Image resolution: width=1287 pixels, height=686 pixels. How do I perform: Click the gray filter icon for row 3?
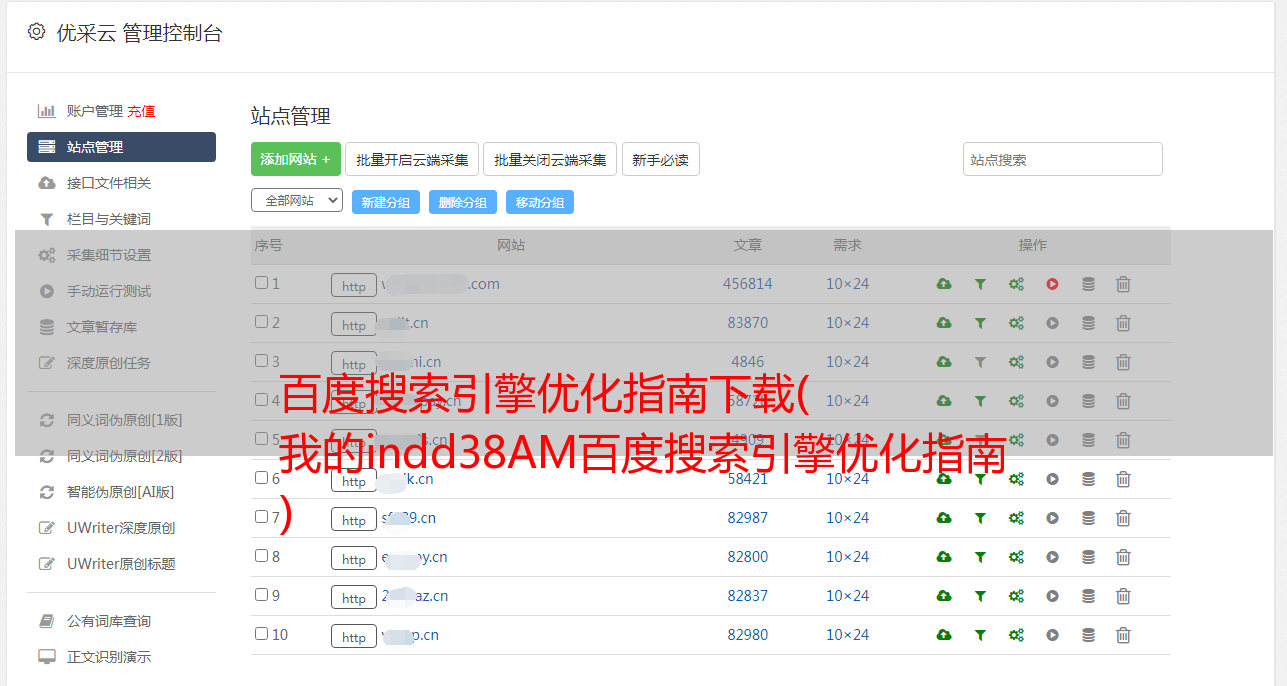[980, 362]
